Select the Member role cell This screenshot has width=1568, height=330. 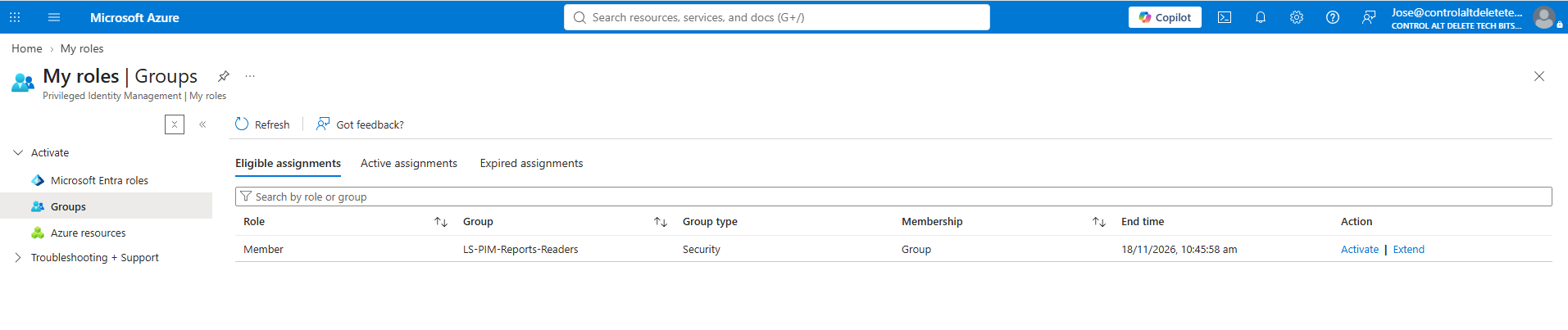click(263, 249)
